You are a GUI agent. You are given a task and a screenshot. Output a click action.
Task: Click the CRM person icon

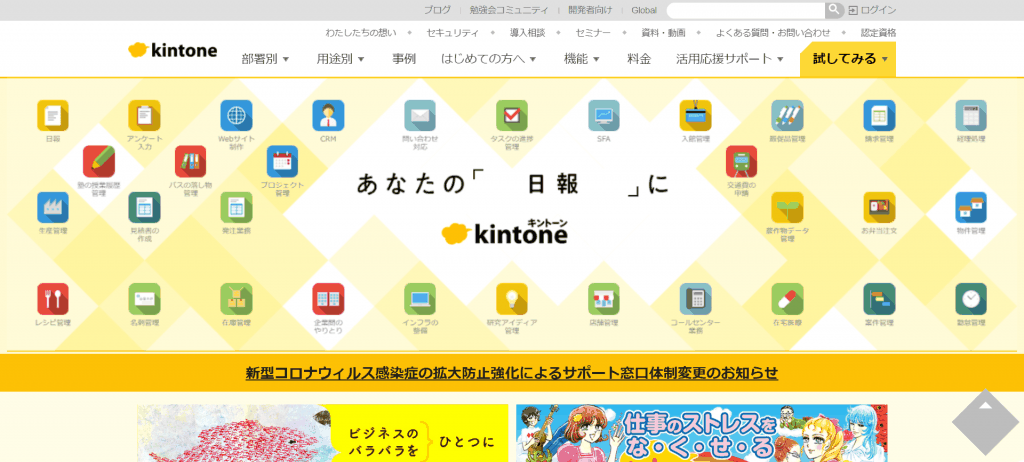(328, 116)
